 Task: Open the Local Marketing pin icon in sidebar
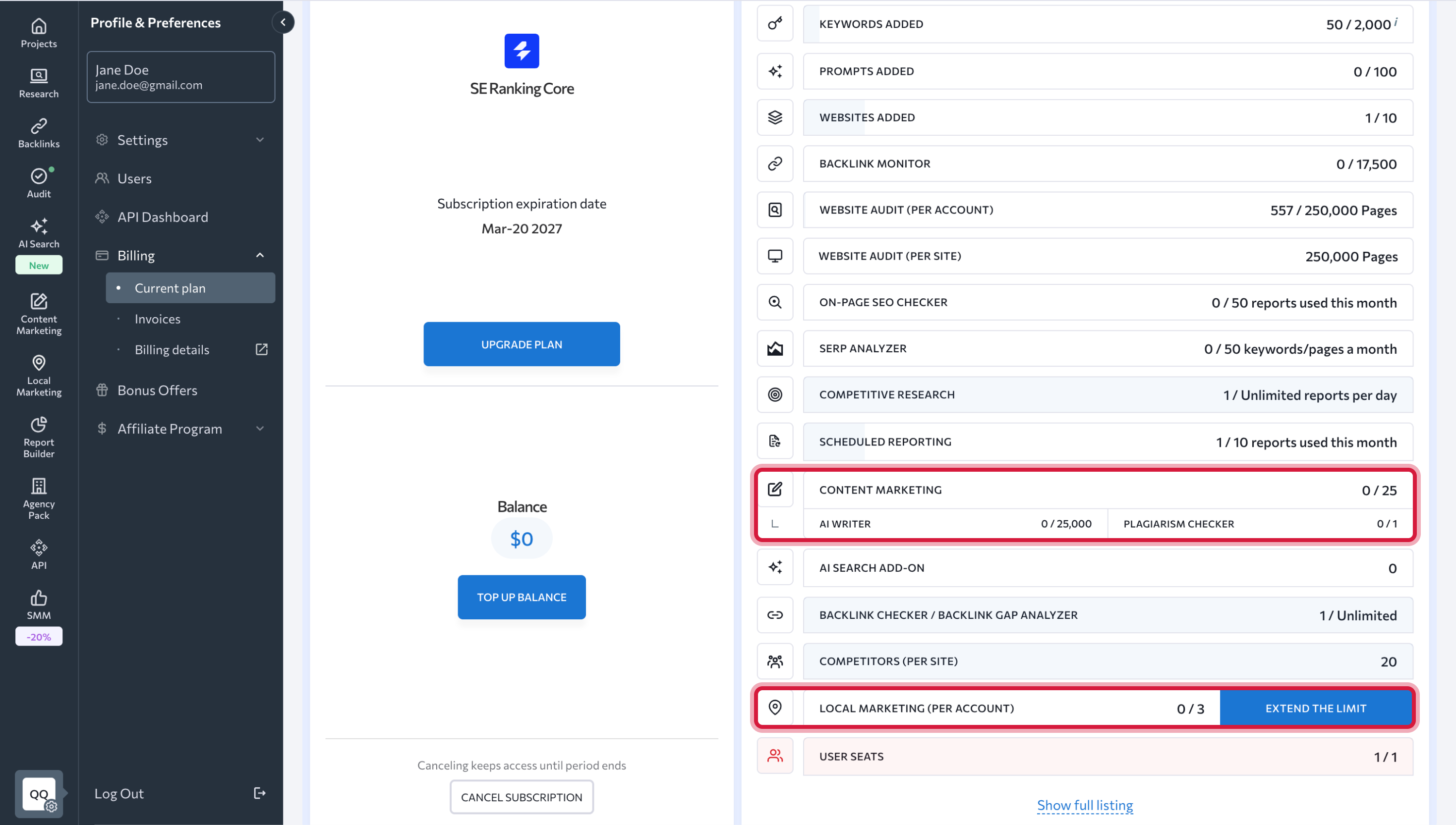pos(39,363)
